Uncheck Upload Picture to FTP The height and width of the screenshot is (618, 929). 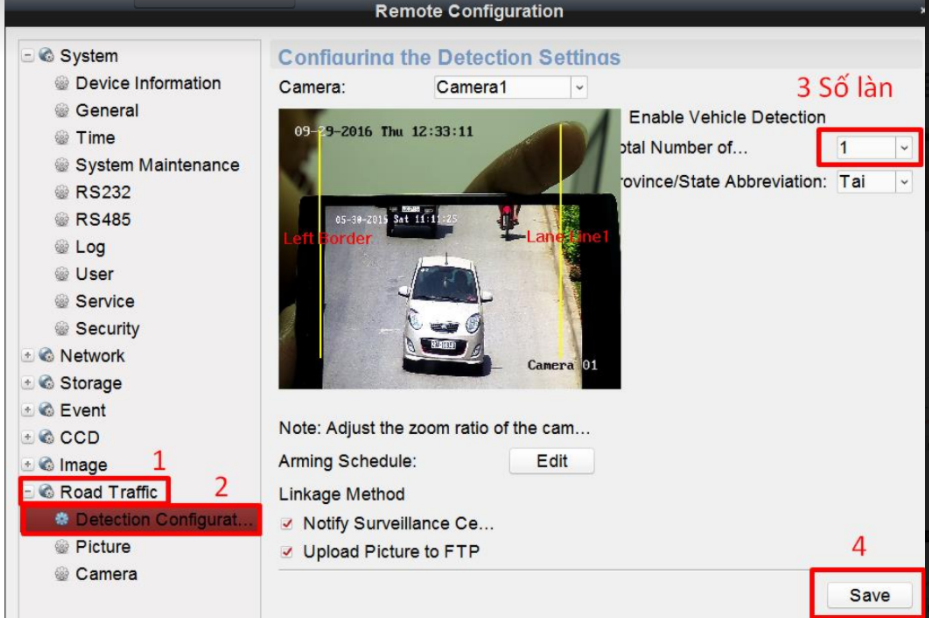pos(288,551)
